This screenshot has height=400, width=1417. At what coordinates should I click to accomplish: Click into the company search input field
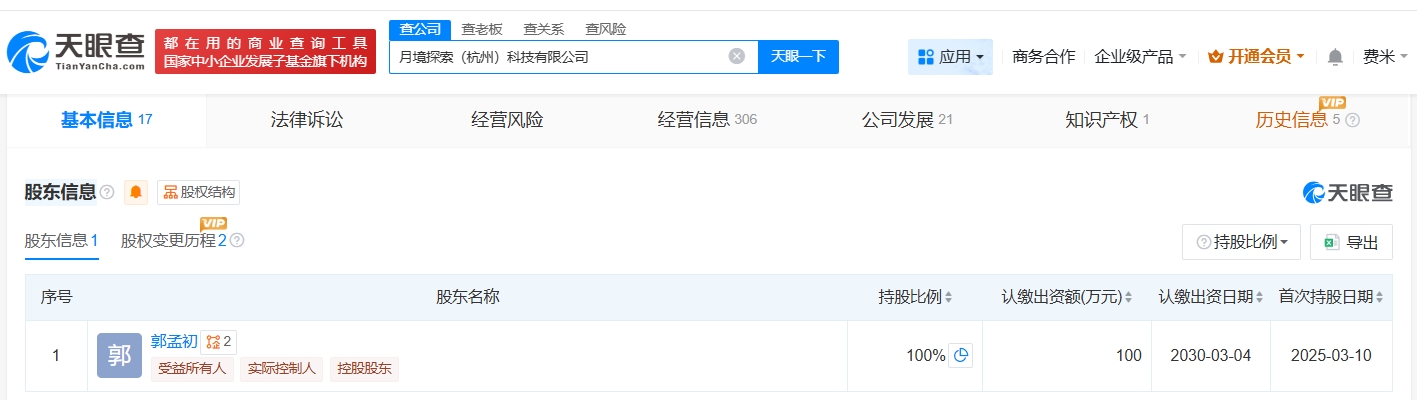(555, 57)
